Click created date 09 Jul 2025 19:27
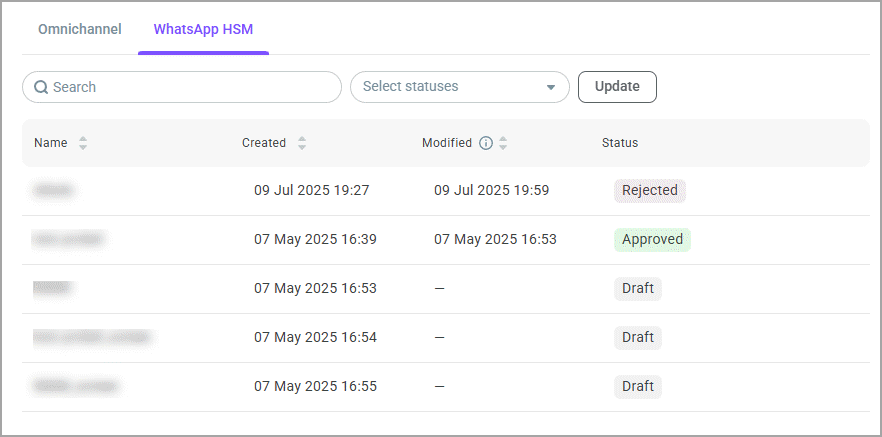The height and width of the screenshot is (437, 882). point(312,191)
